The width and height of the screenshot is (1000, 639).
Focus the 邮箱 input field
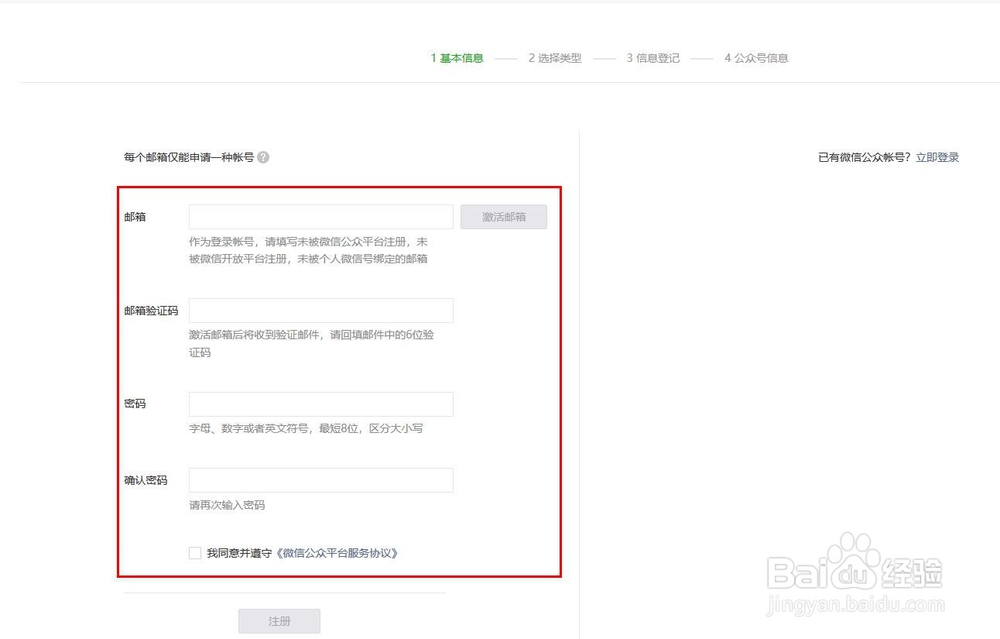point(321,217)
